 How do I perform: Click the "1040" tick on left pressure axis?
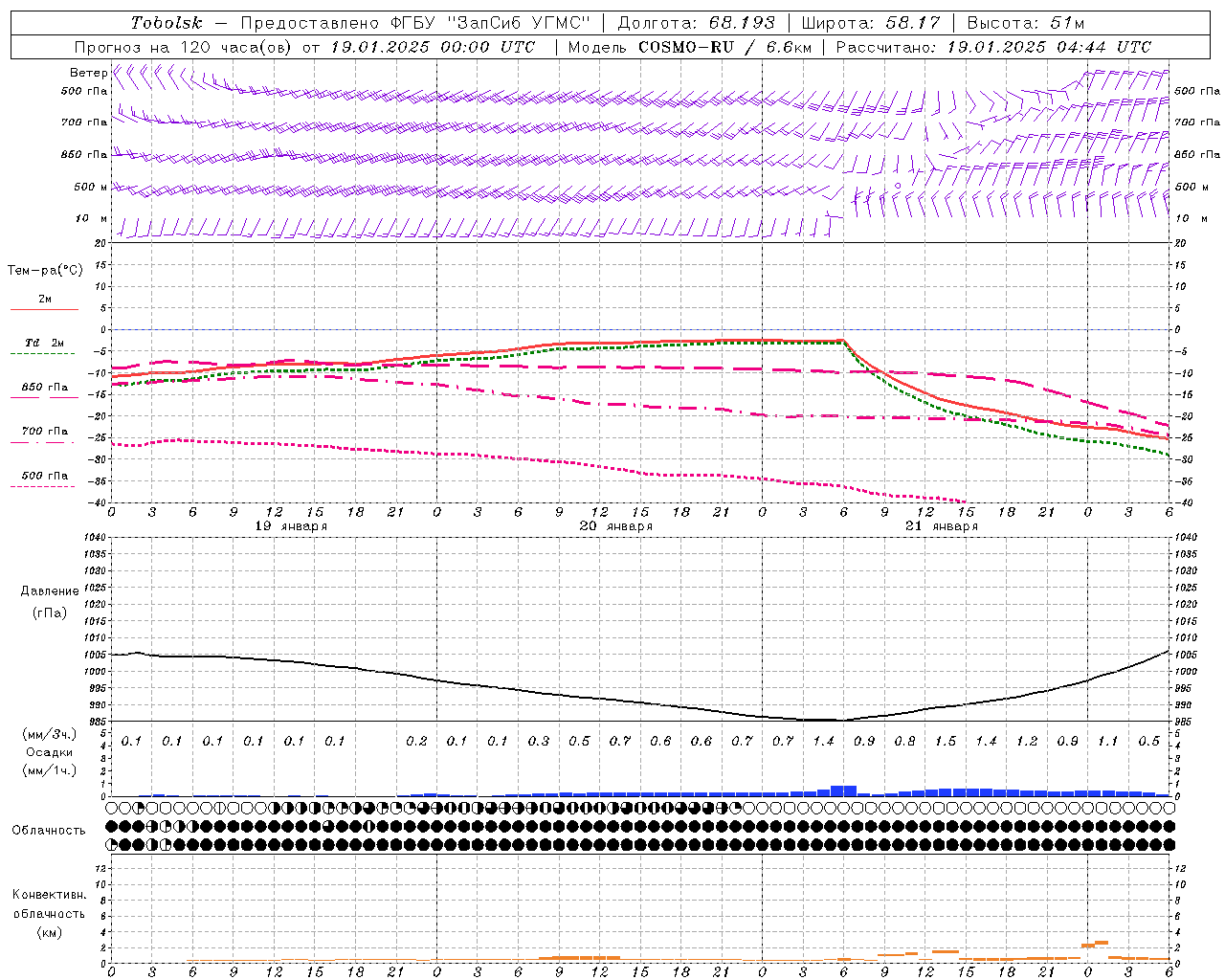(x=96, y=538)
